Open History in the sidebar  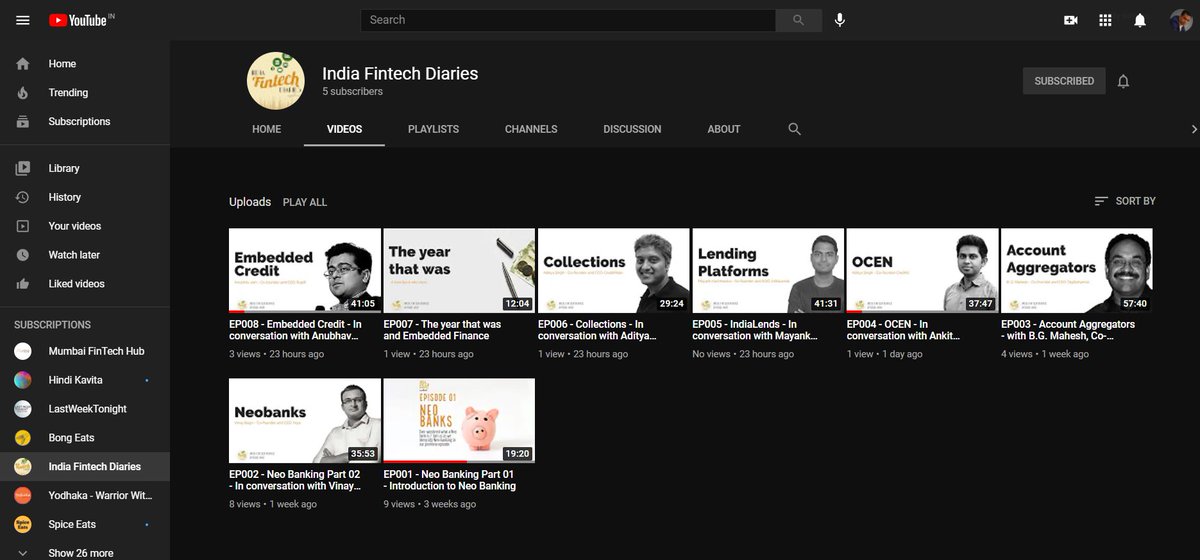85,198
